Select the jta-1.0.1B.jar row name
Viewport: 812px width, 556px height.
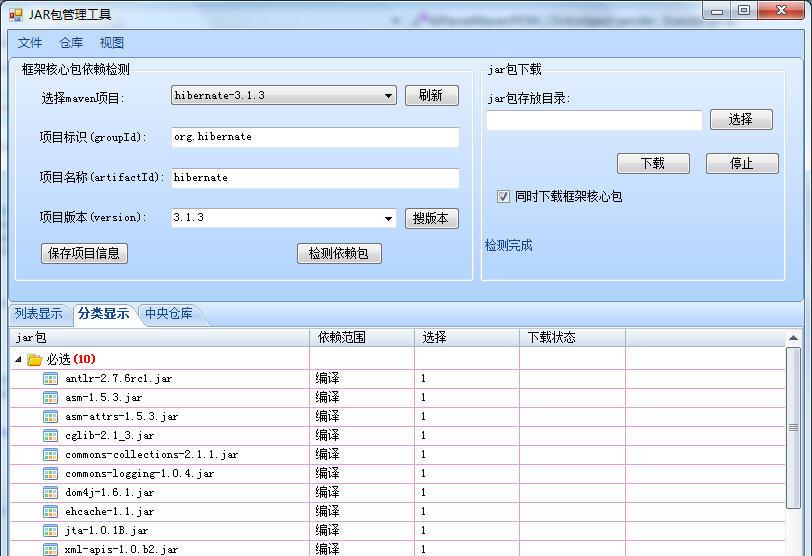[x=107, y=530]
